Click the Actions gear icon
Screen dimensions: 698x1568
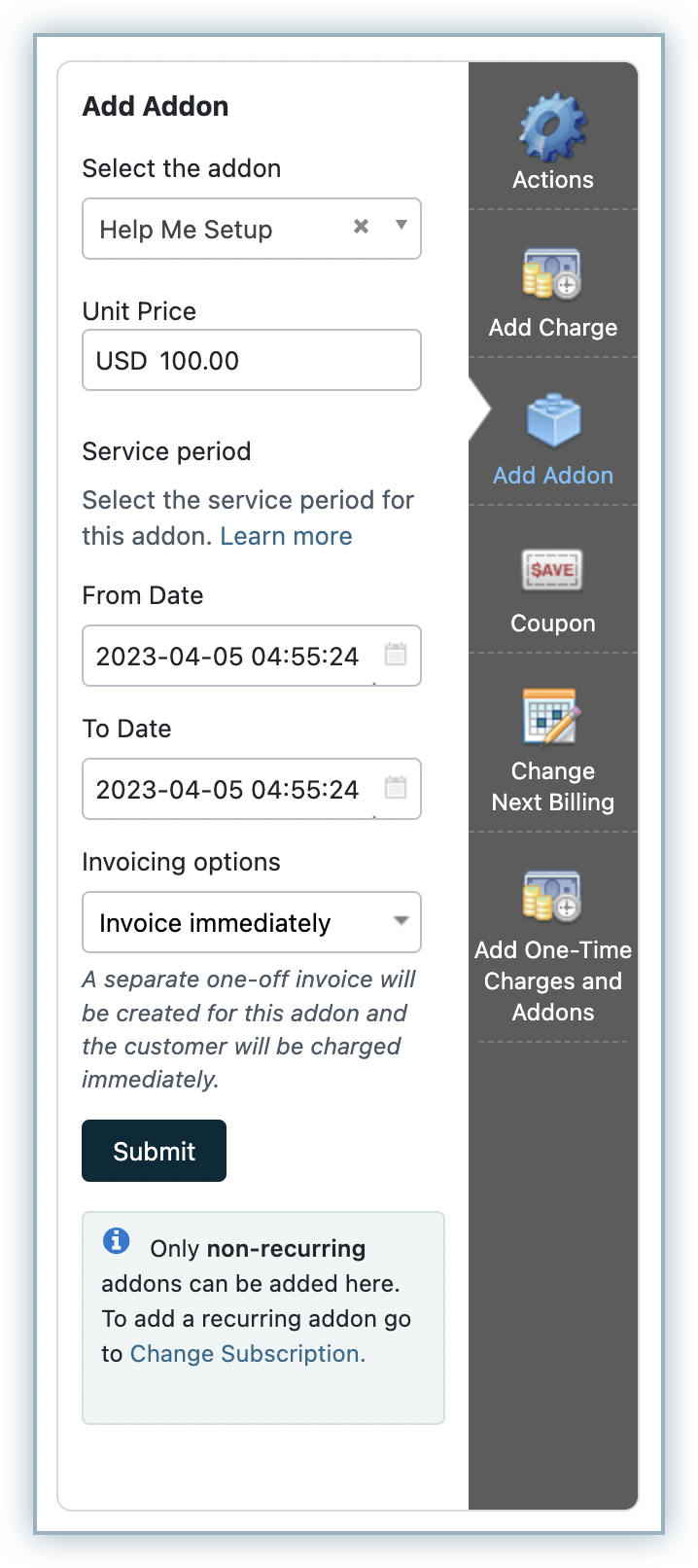click(x=553, y=126)
